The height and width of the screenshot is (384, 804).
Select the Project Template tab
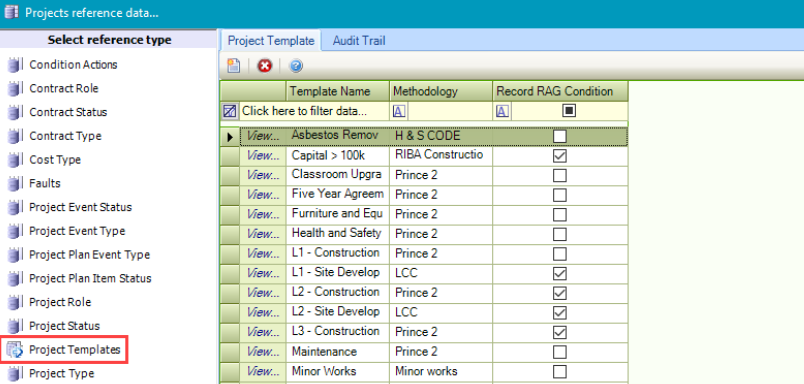pos(271,41)
